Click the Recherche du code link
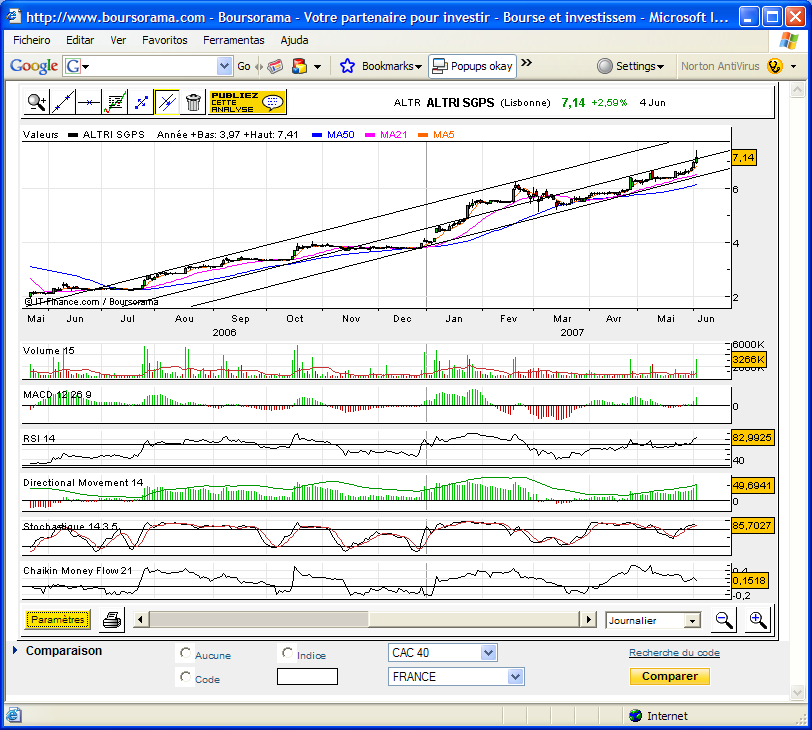812x730 pixels. [674, 653]
